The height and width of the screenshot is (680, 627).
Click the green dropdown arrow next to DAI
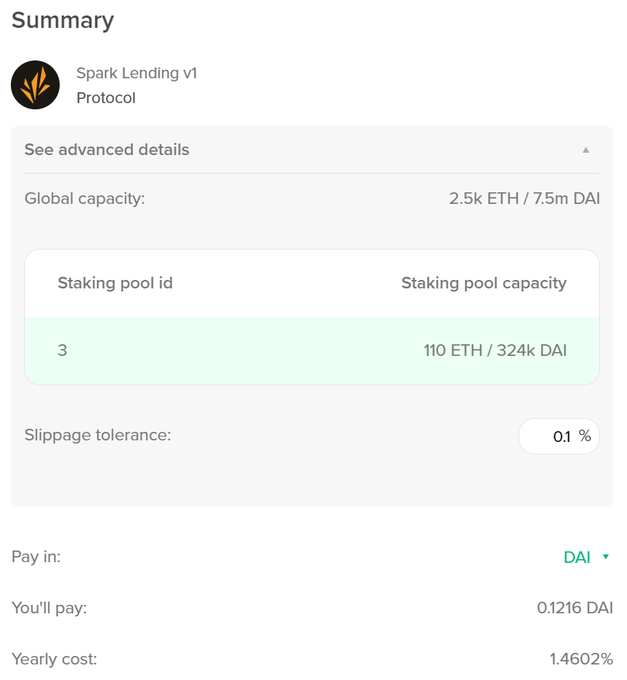pyautogui.click(x=606, y=557)
